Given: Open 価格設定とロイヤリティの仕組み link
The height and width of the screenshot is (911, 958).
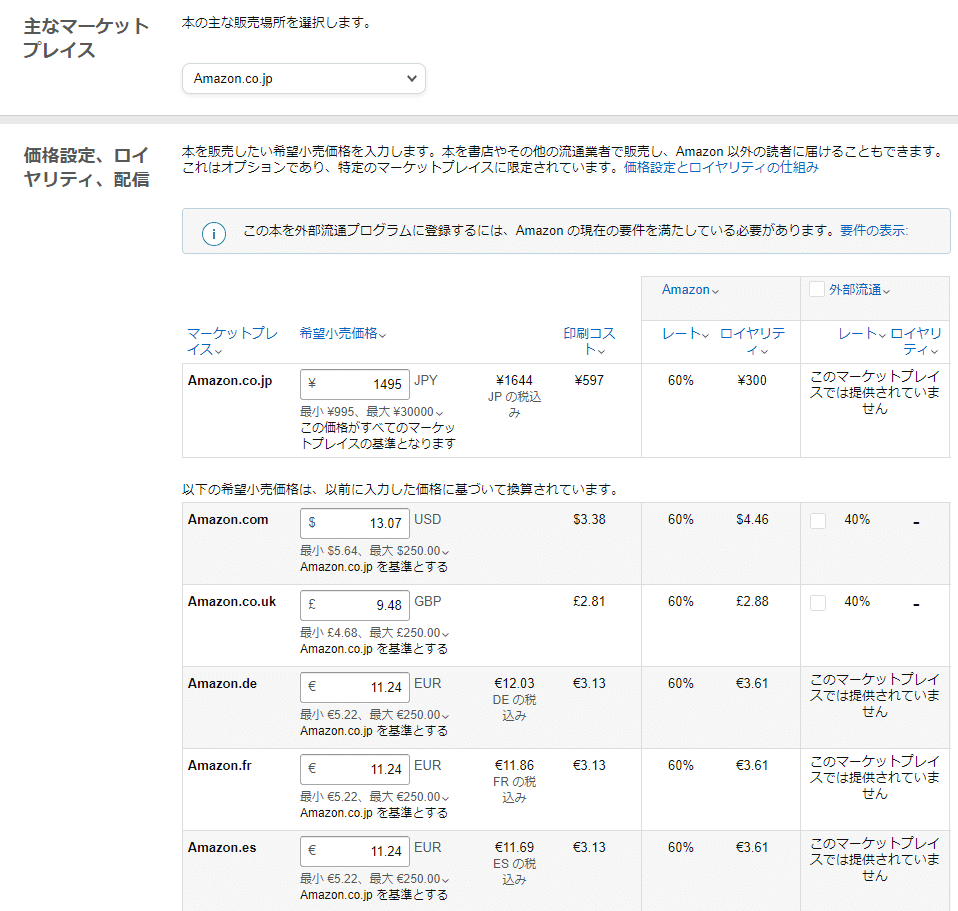Looking at the screenshot, I should point(721,167).
